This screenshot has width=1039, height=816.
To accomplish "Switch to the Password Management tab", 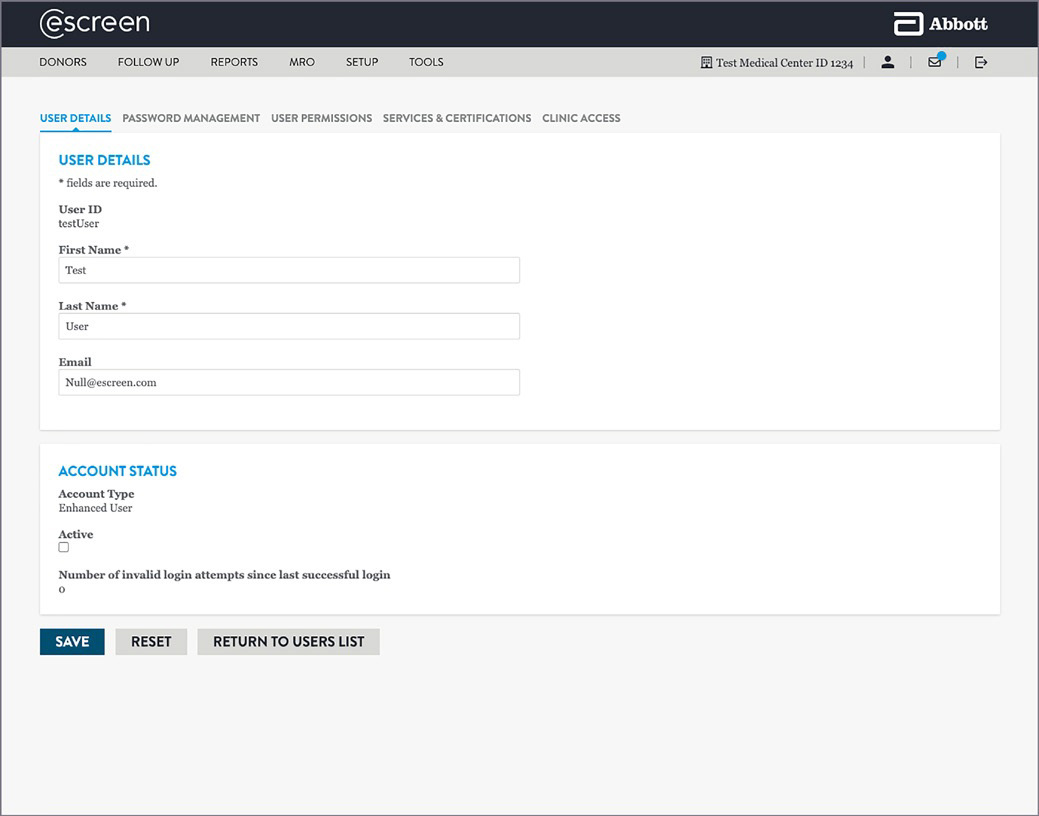I will pyautogui.click(x=191, y=118).
